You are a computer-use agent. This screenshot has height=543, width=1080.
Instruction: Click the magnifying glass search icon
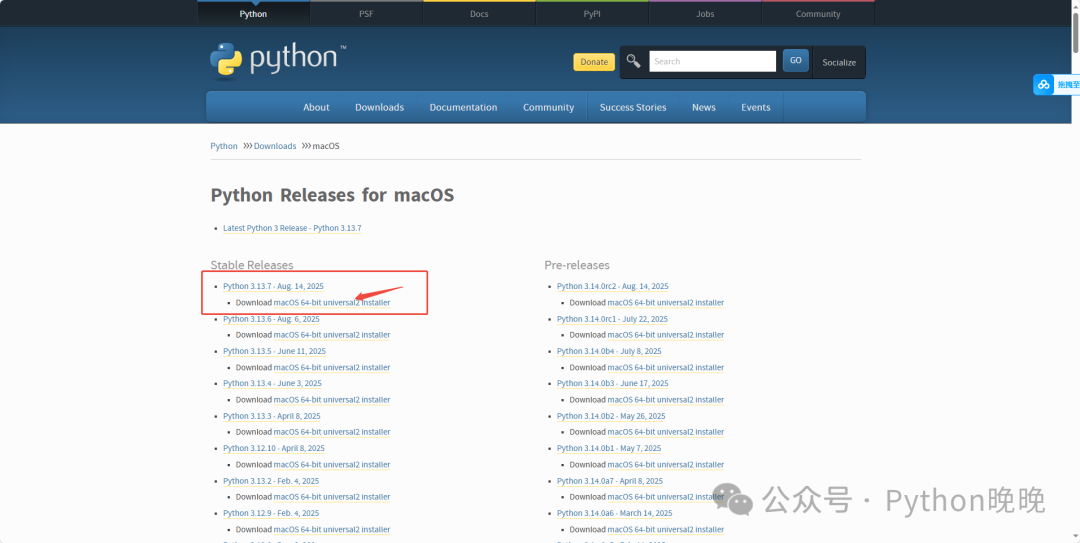tap(634, 61)
